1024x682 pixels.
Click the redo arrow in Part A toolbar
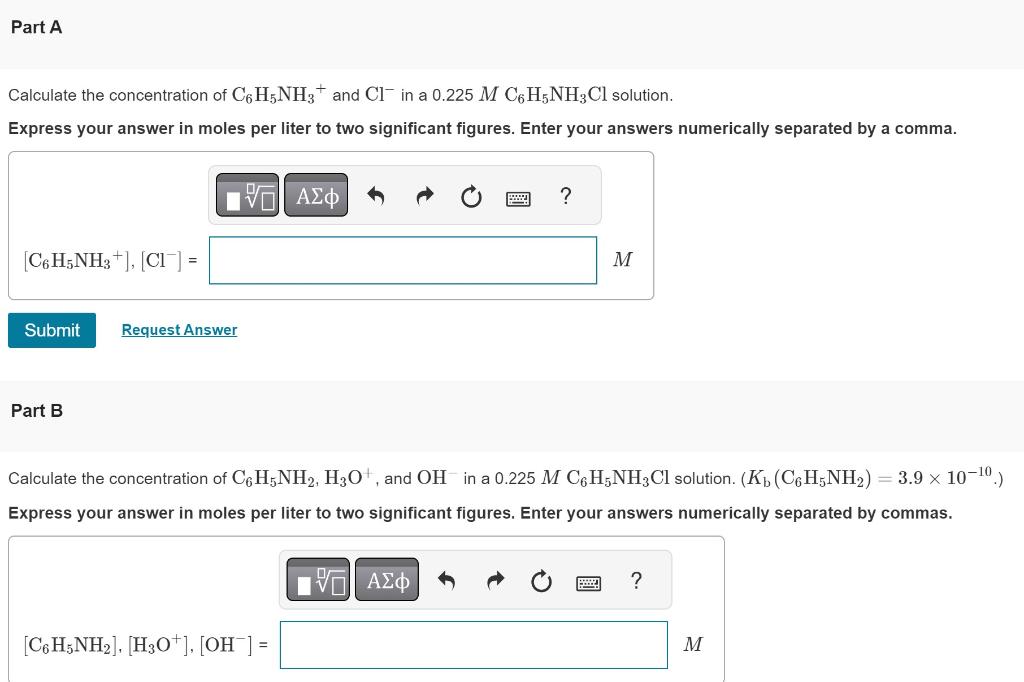coord(424,195)
